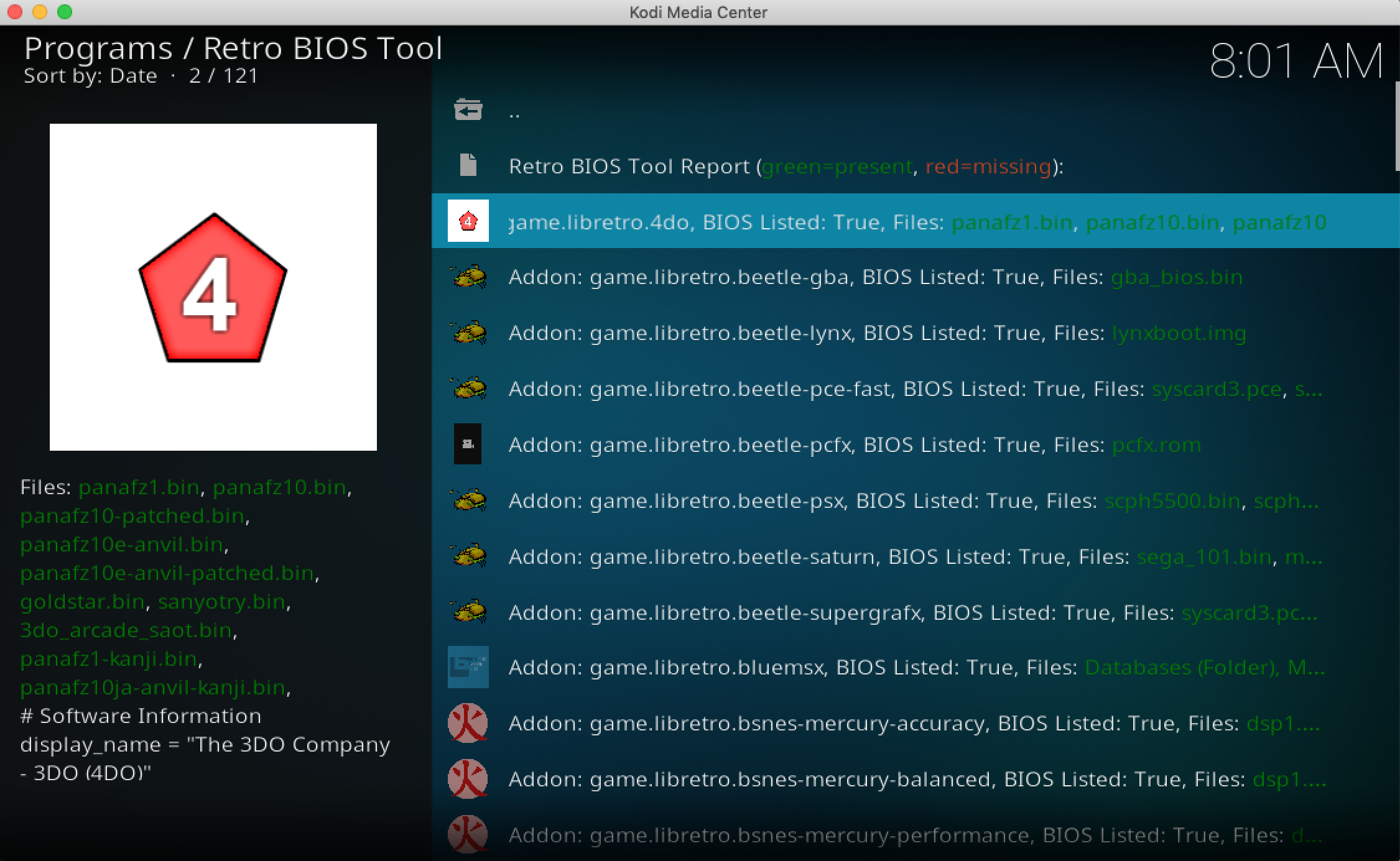This screenshot has height=861, width=1400.
Task: Click the bsnes-mercury-accuracy flame icon
Action: coord(468,723)
